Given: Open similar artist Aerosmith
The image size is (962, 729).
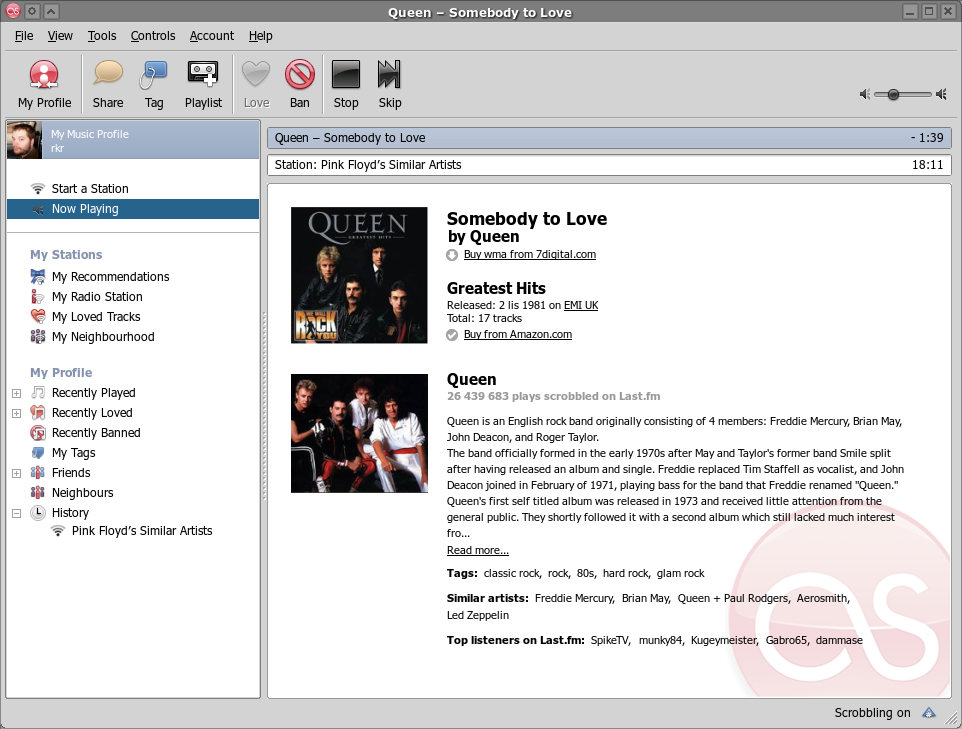Looking at the screenshot, I should [822, 598].
